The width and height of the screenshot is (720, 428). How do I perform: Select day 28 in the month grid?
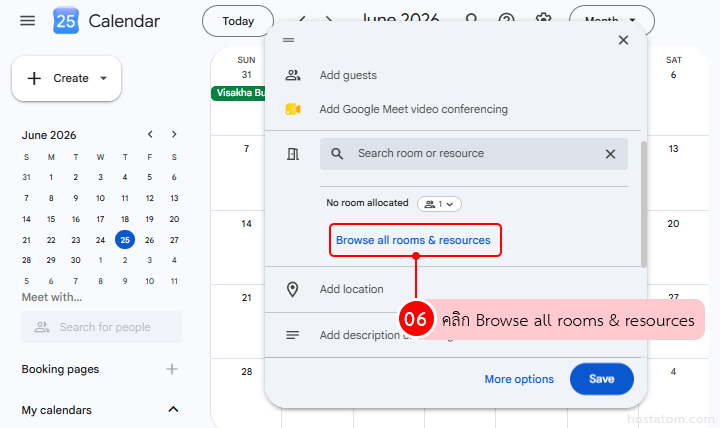247,372
